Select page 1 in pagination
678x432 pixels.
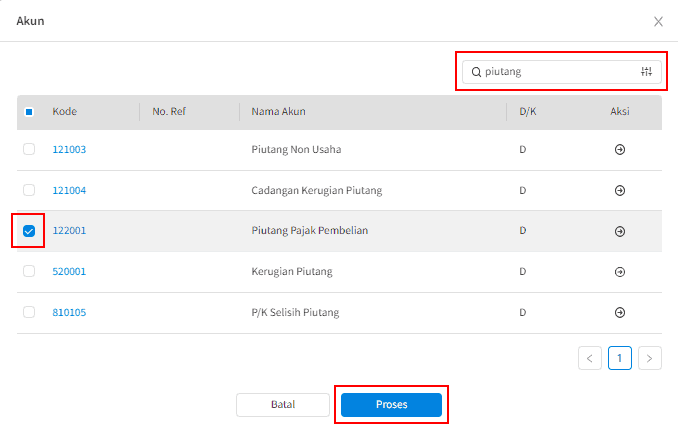pyautogui.click(x=620, y=358)
